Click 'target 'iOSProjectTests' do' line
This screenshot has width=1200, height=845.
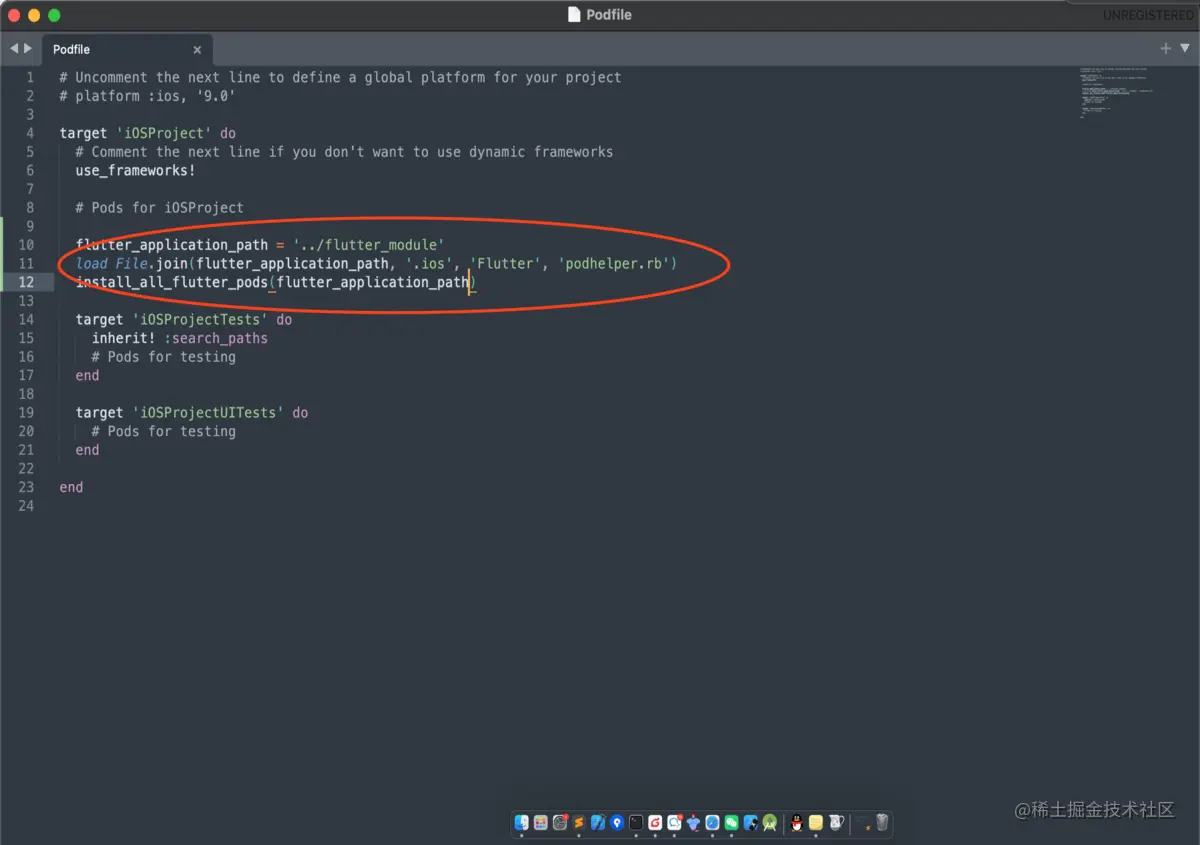(x=183, y=319)
